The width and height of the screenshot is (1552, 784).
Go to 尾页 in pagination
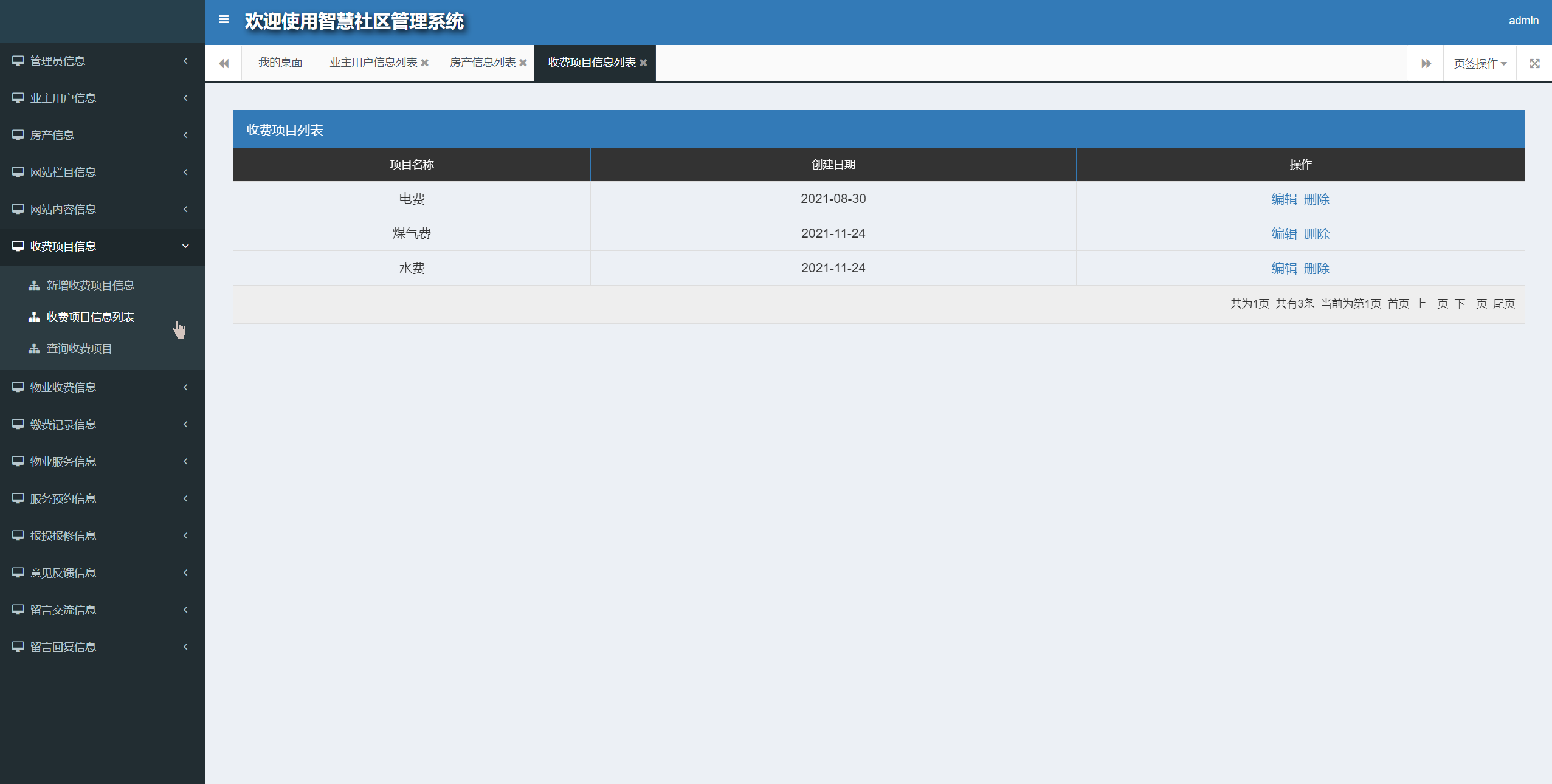[x=1504, y=303]
